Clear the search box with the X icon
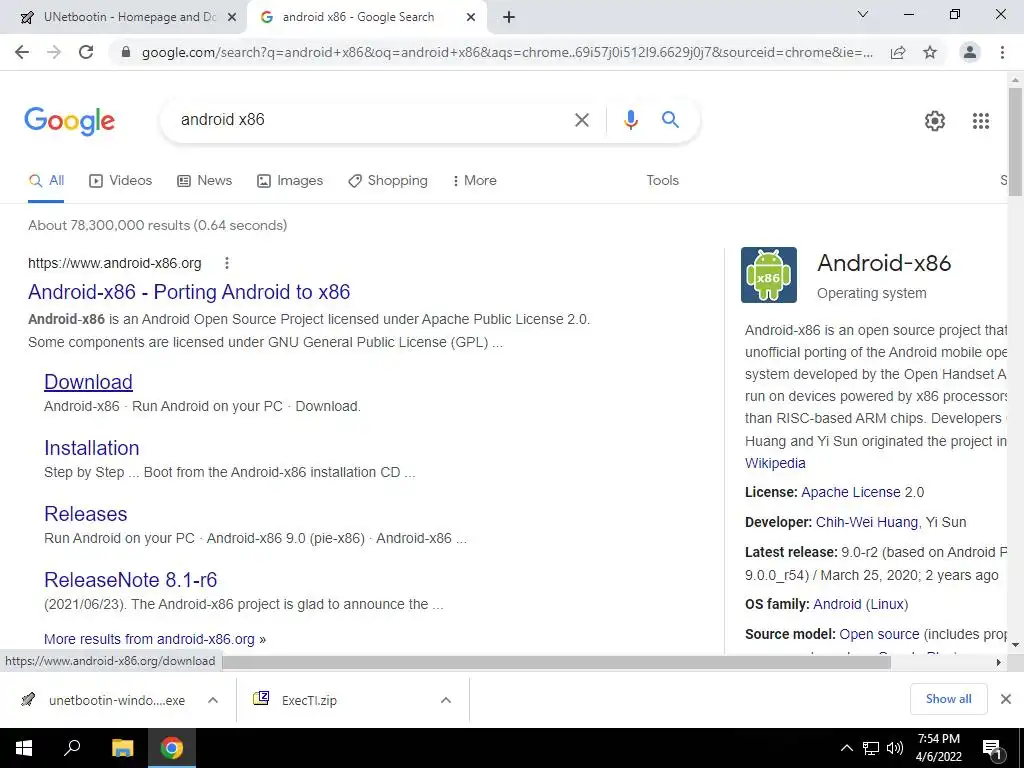Image resolution: width=1024 pixels, height=768 pixels. (x=581, y=120)
